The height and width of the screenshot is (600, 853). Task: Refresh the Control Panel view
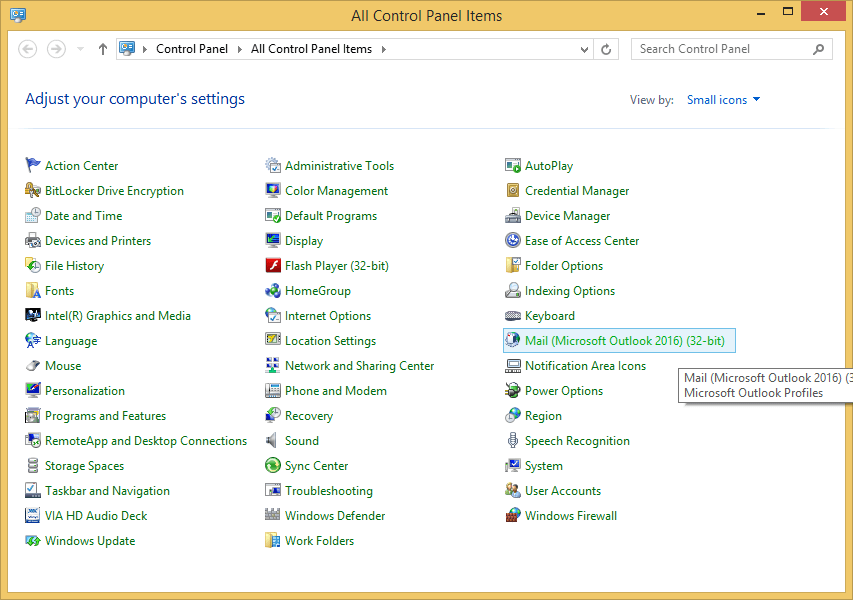point(608,48)
